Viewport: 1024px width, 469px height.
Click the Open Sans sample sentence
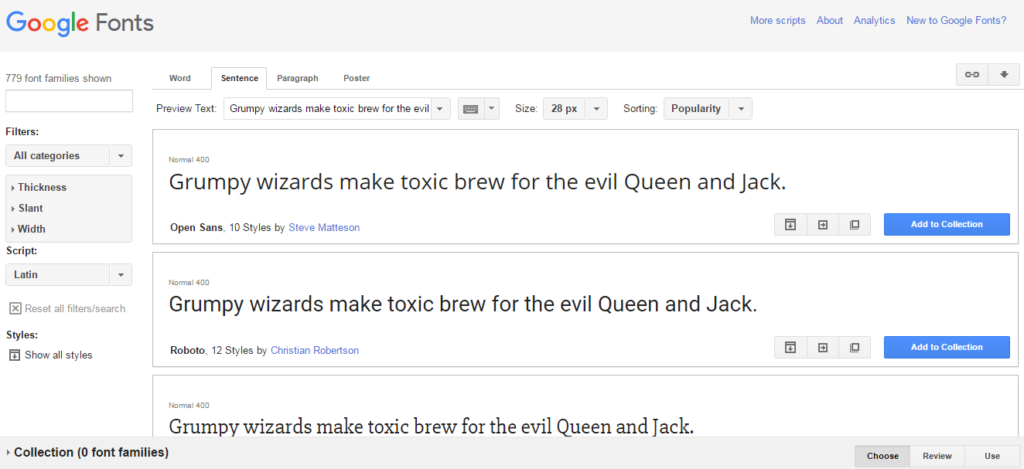coord(477,183)
